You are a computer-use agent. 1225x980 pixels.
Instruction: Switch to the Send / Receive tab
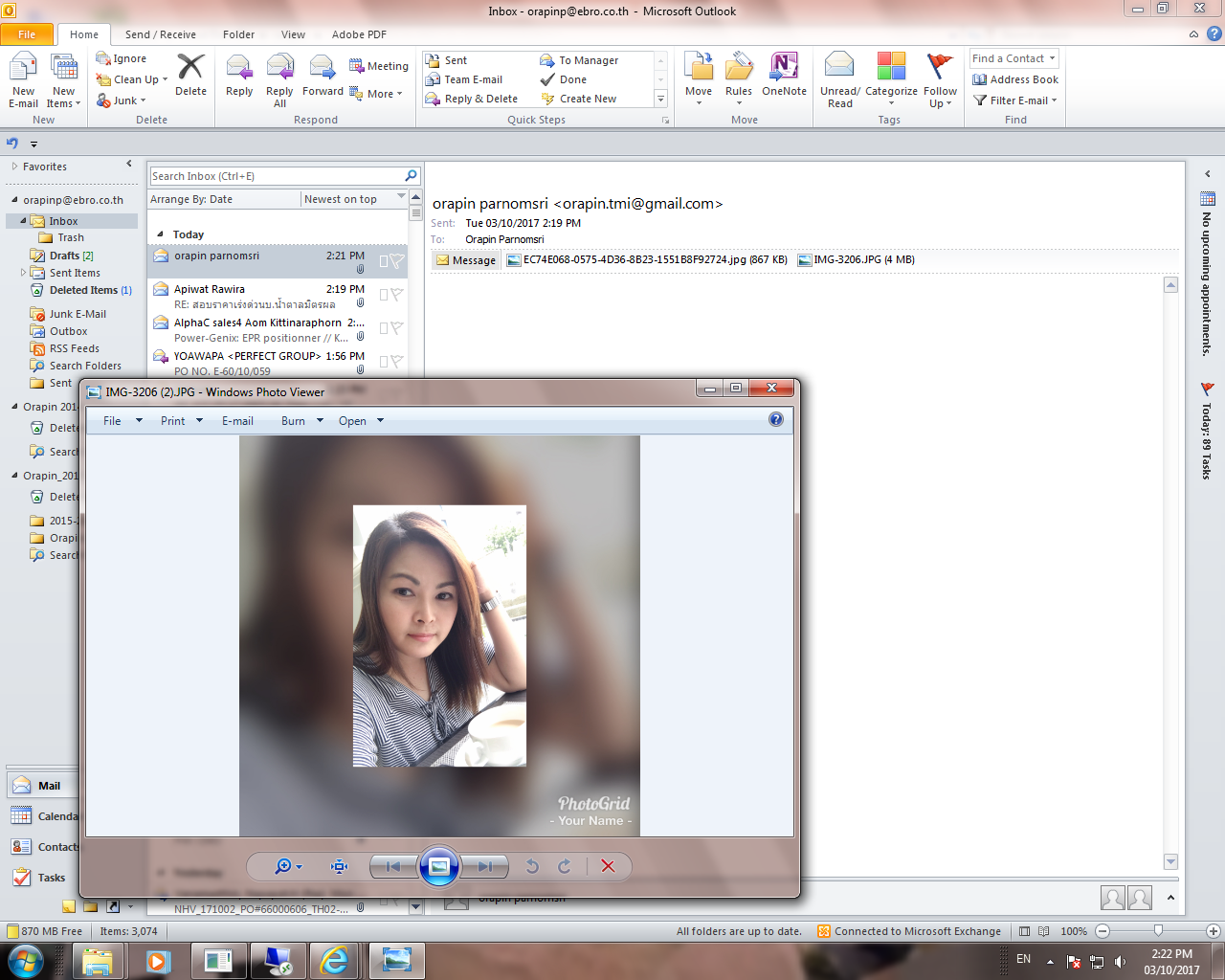[x=160, y=34]
